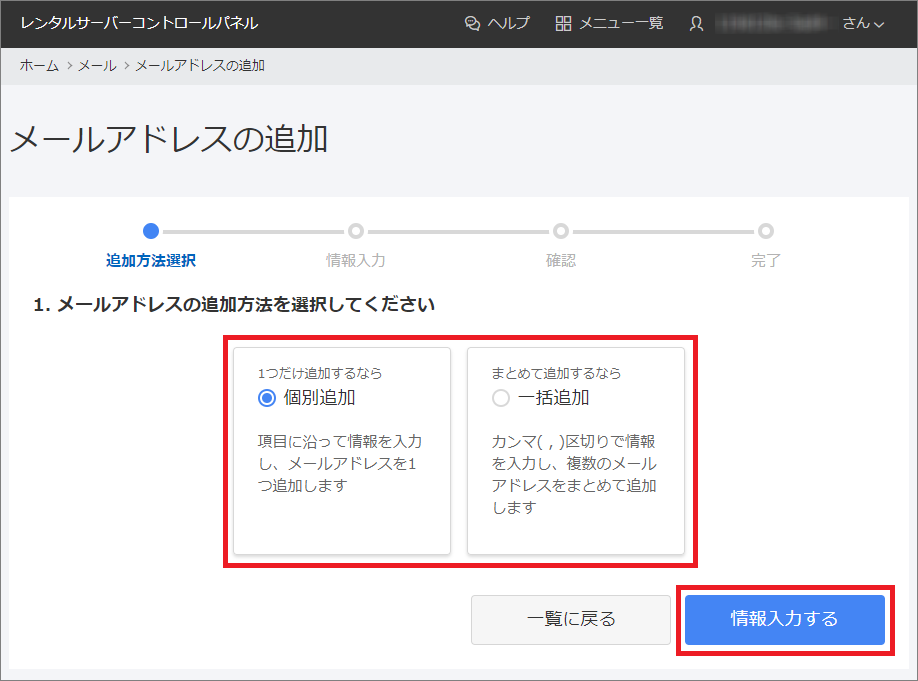Click the 確認 step indicator circle
918x681 pixels.
click(x=561, y=231)
